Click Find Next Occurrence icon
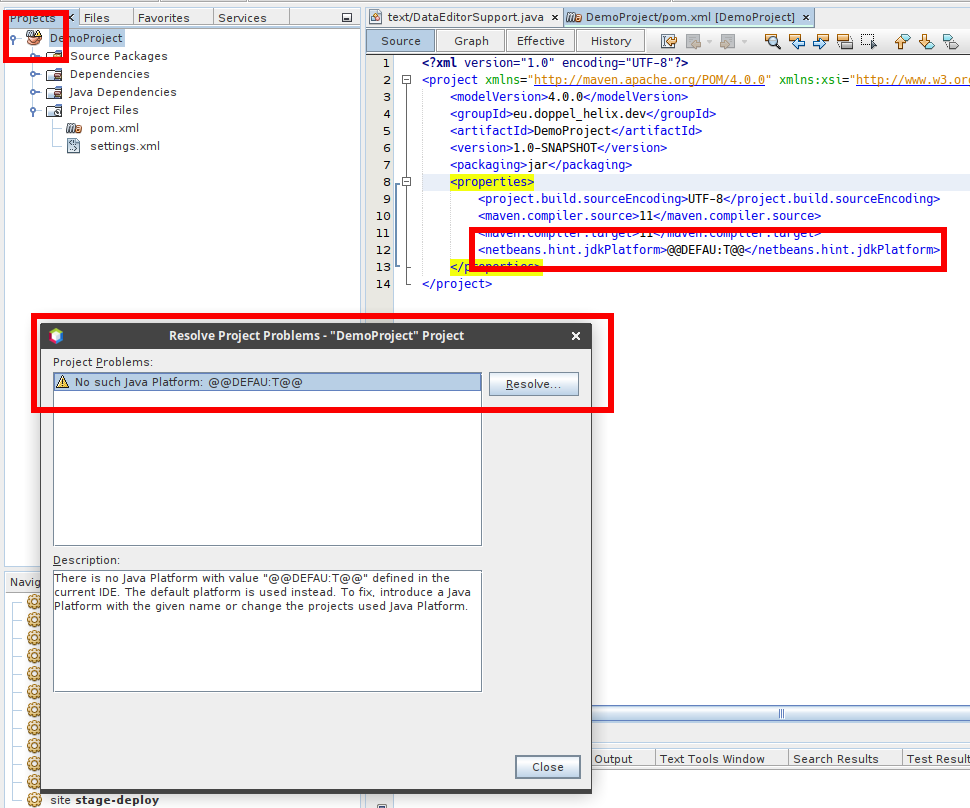970x808 pixels. [821, 41]
